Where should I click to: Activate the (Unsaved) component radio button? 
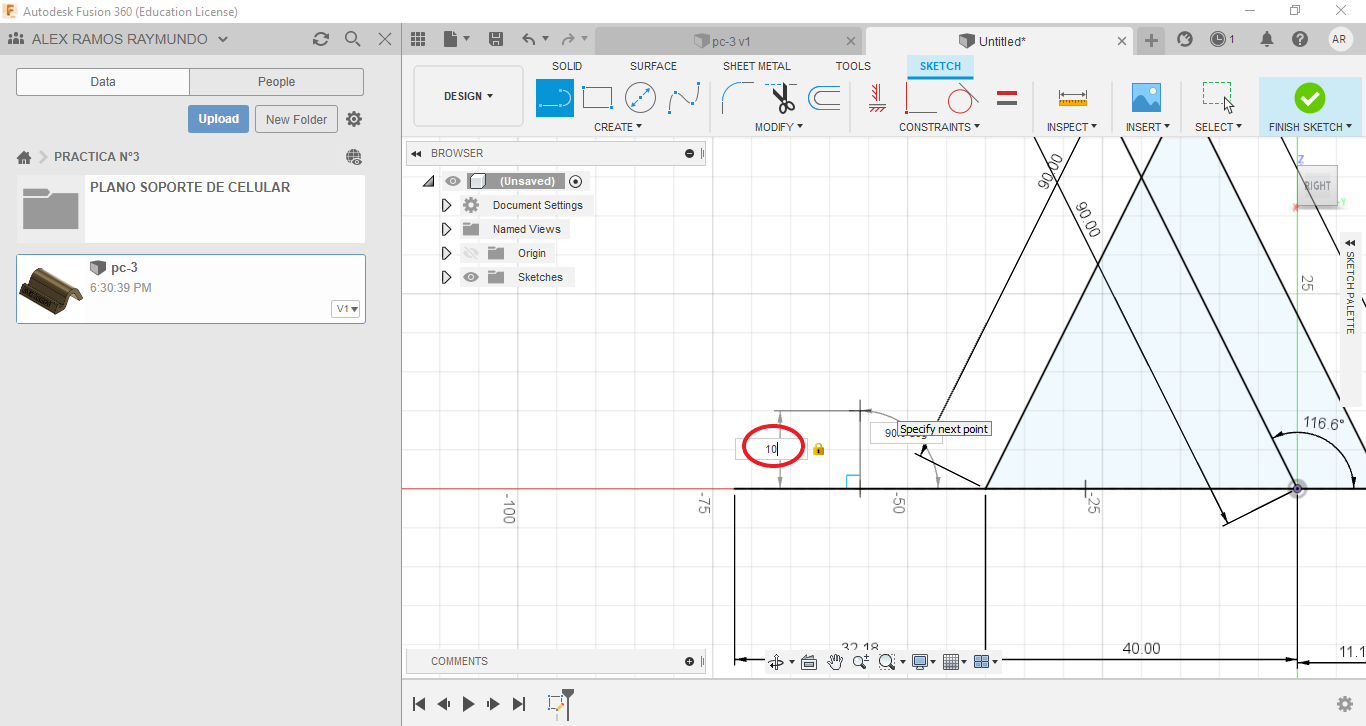pos(575,181)
